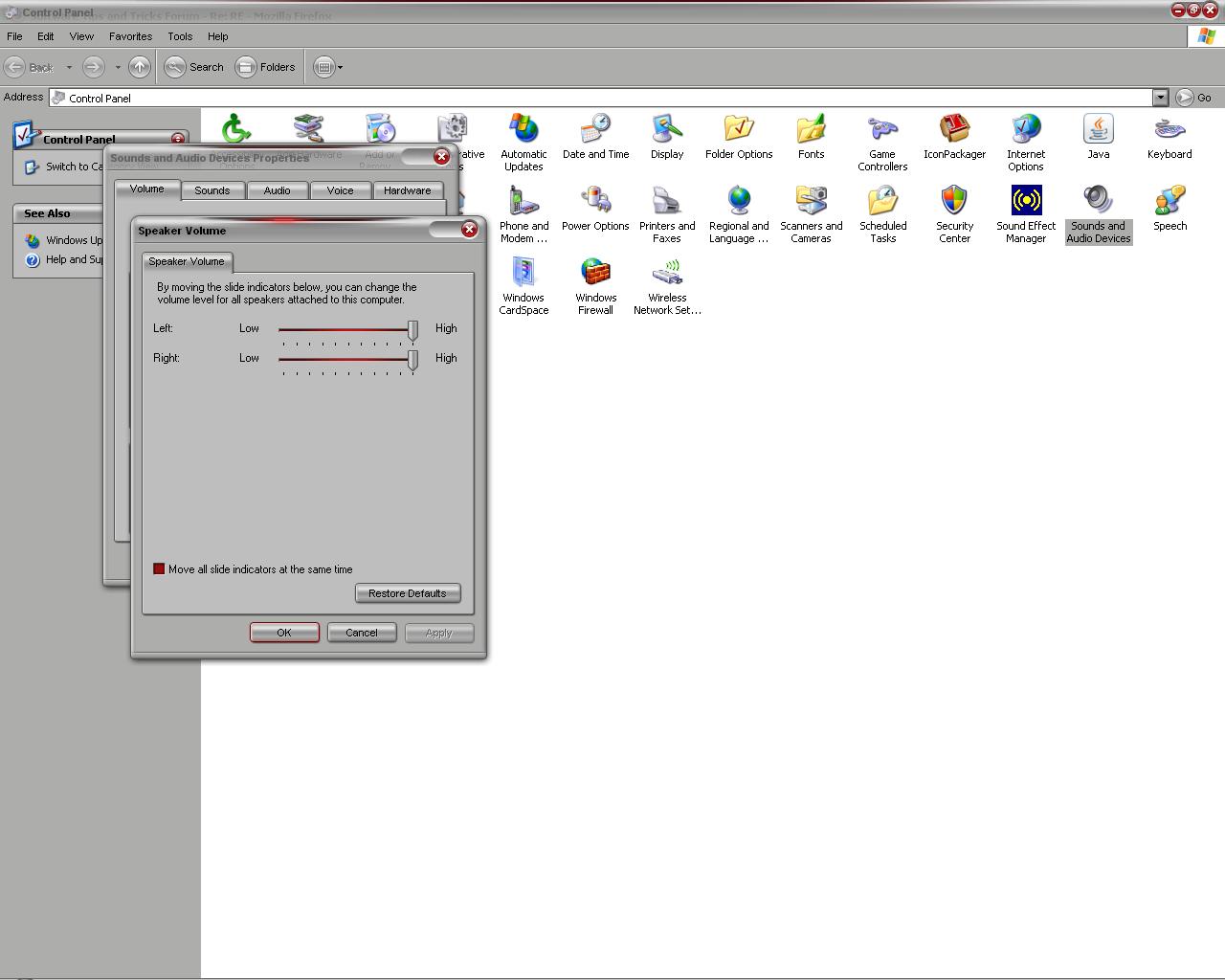The image size is (1225, 980).
Task: Click the Forward toolbar button
Action: tap(93, 67)
